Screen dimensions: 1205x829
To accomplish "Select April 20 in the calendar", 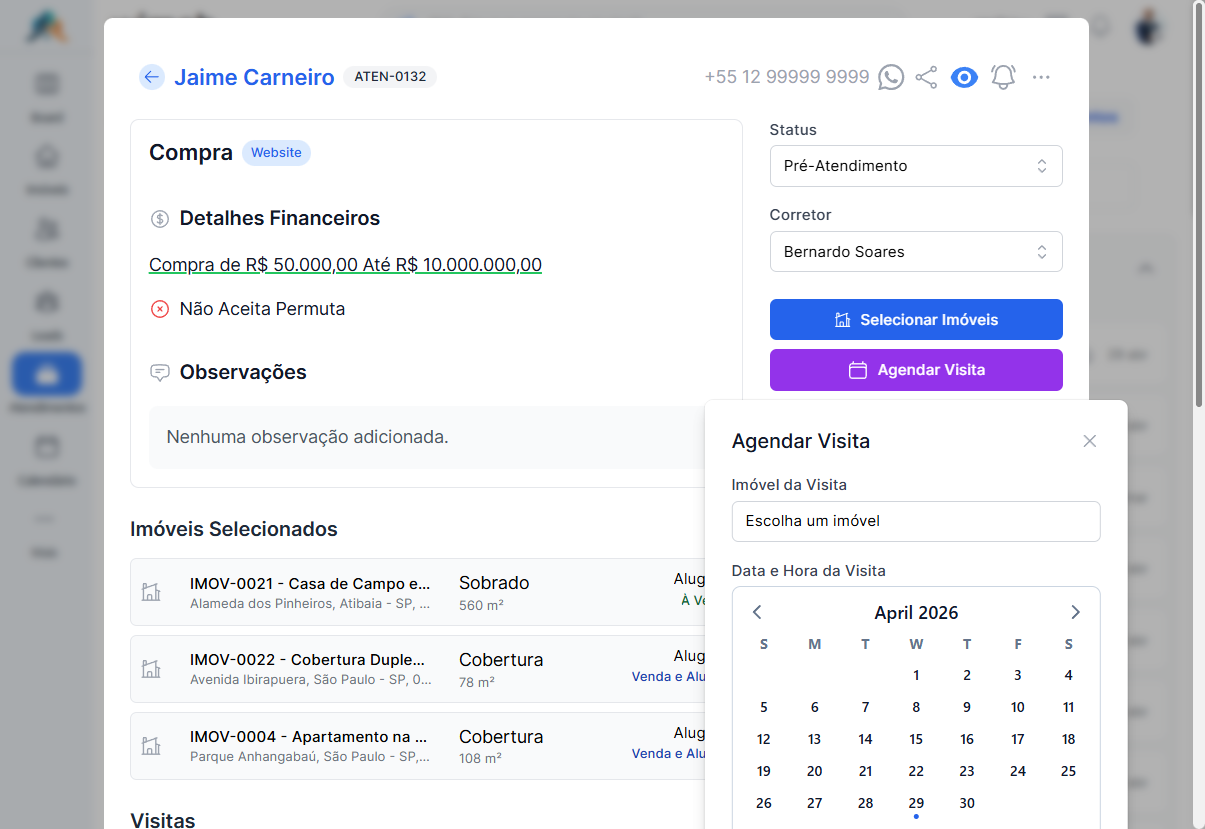I will pyautogui.click(x=815, y=771).
